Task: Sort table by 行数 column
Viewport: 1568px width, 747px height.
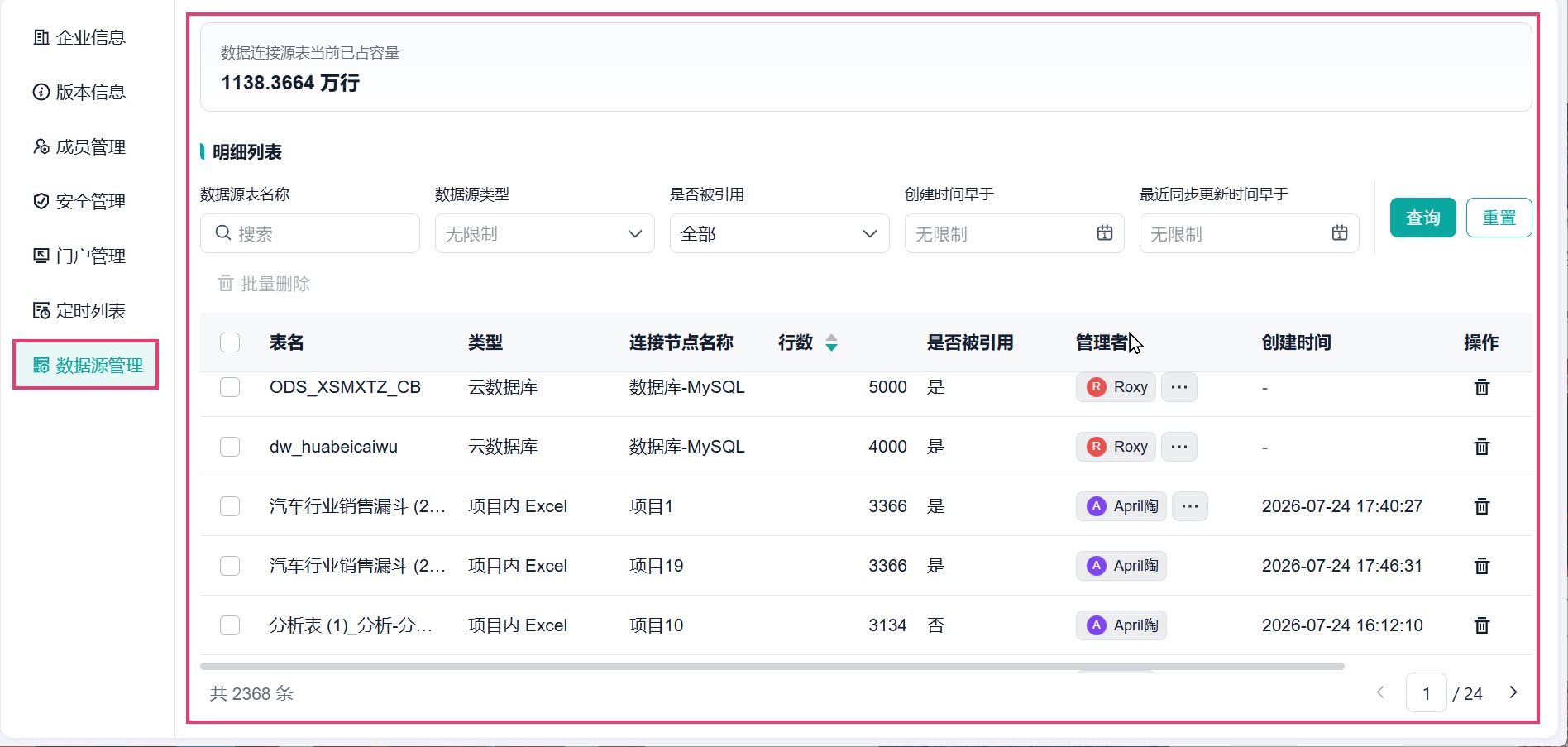Action: point(832,342)
